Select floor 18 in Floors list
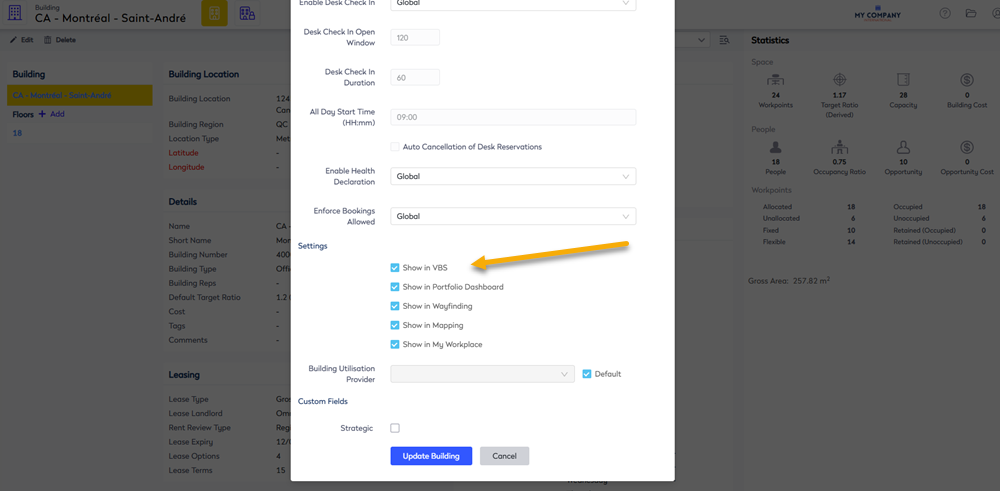This screenshot has width=1000, height=492. pos(17,133)
